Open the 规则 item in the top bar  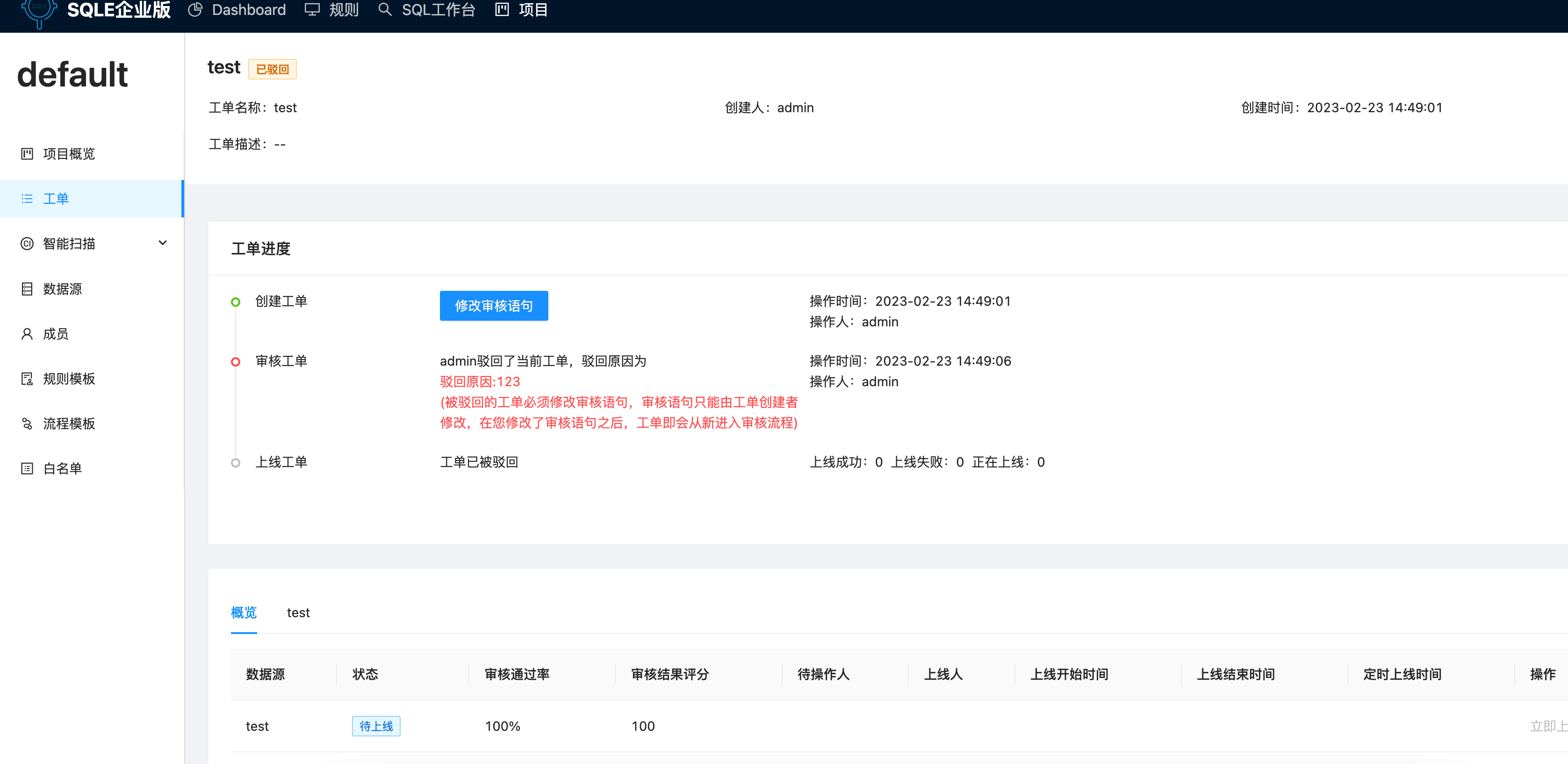(x=343, y=10)
